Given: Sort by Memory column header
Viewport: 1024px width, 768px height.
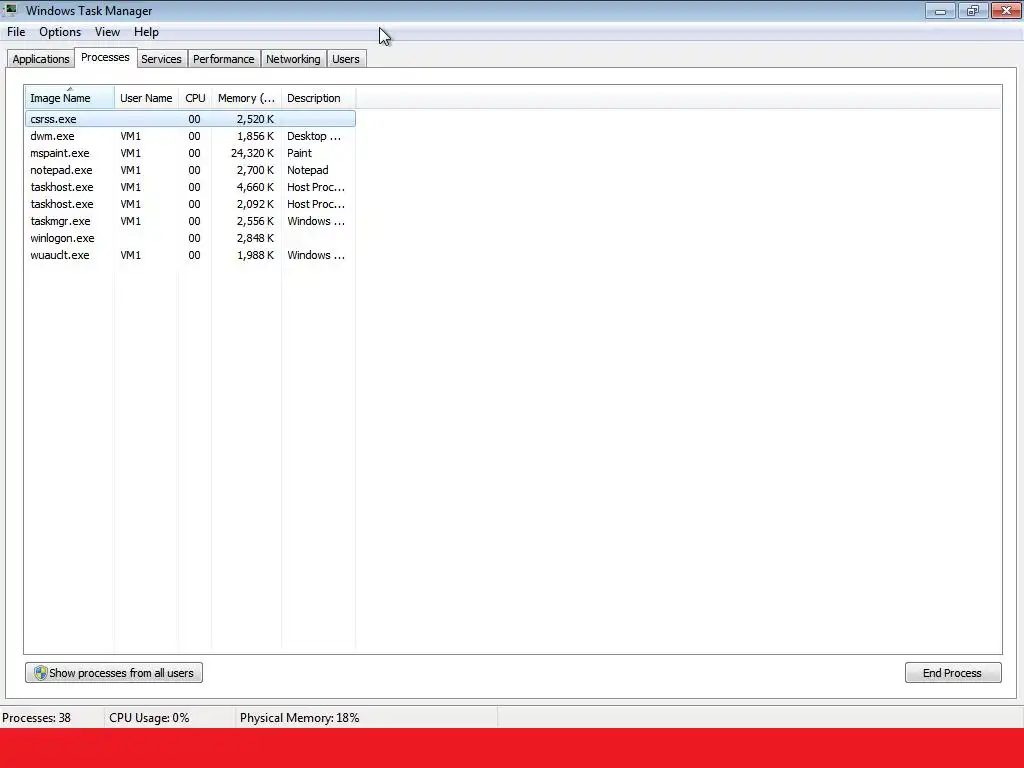Looking at the screenshot, I should (246, 98).
